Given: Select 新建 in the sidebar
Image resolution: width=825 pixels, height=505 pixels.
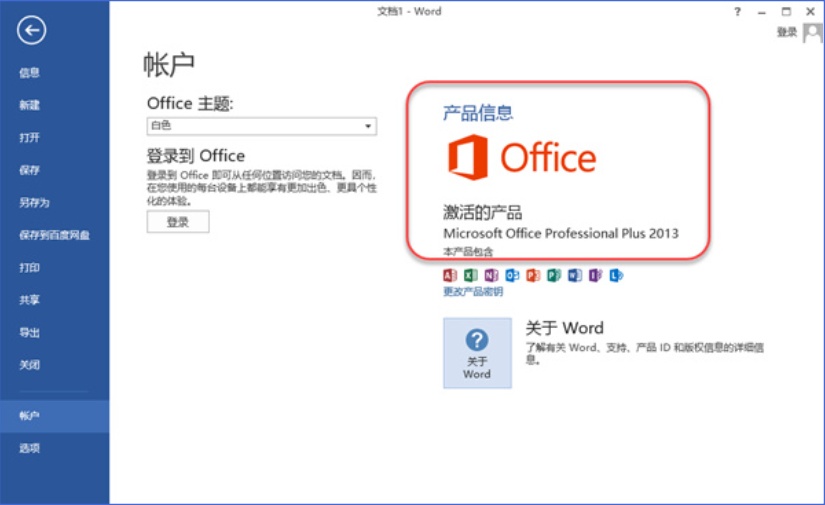Looking at the screenshot, I should tap(29, 105).
